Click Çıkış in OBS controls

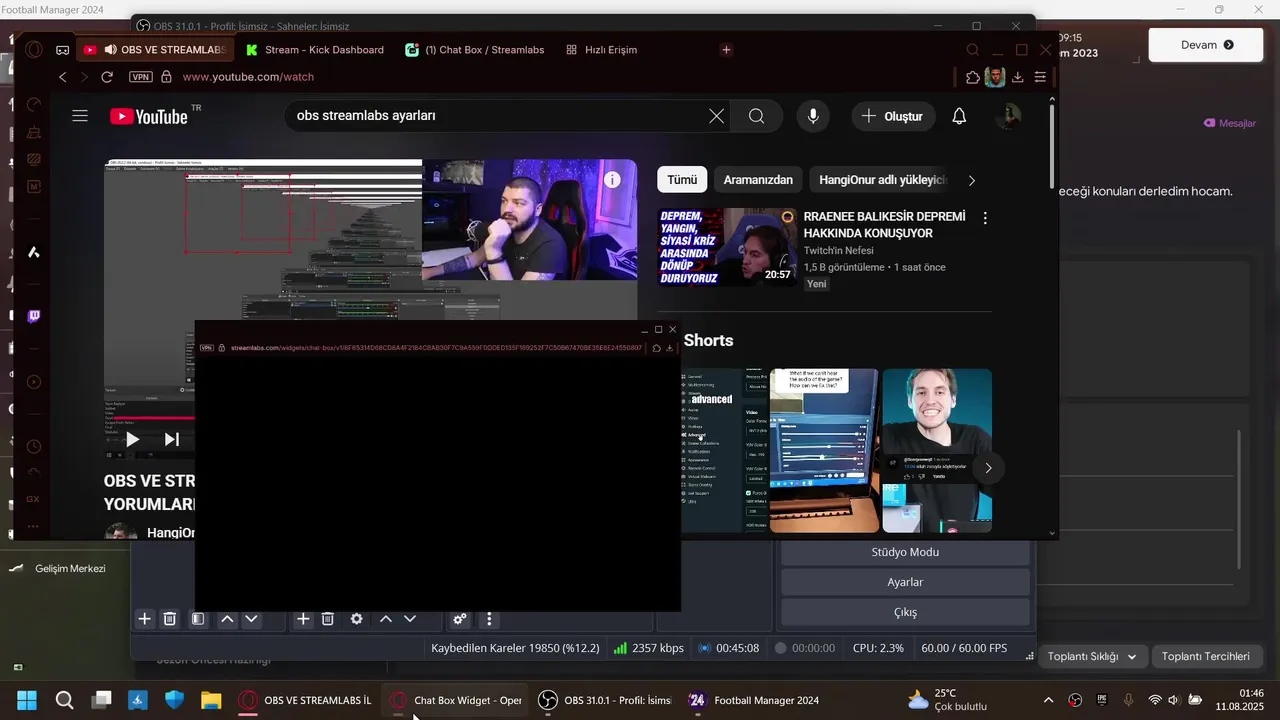pyautogui.click(x=905, y=612)
